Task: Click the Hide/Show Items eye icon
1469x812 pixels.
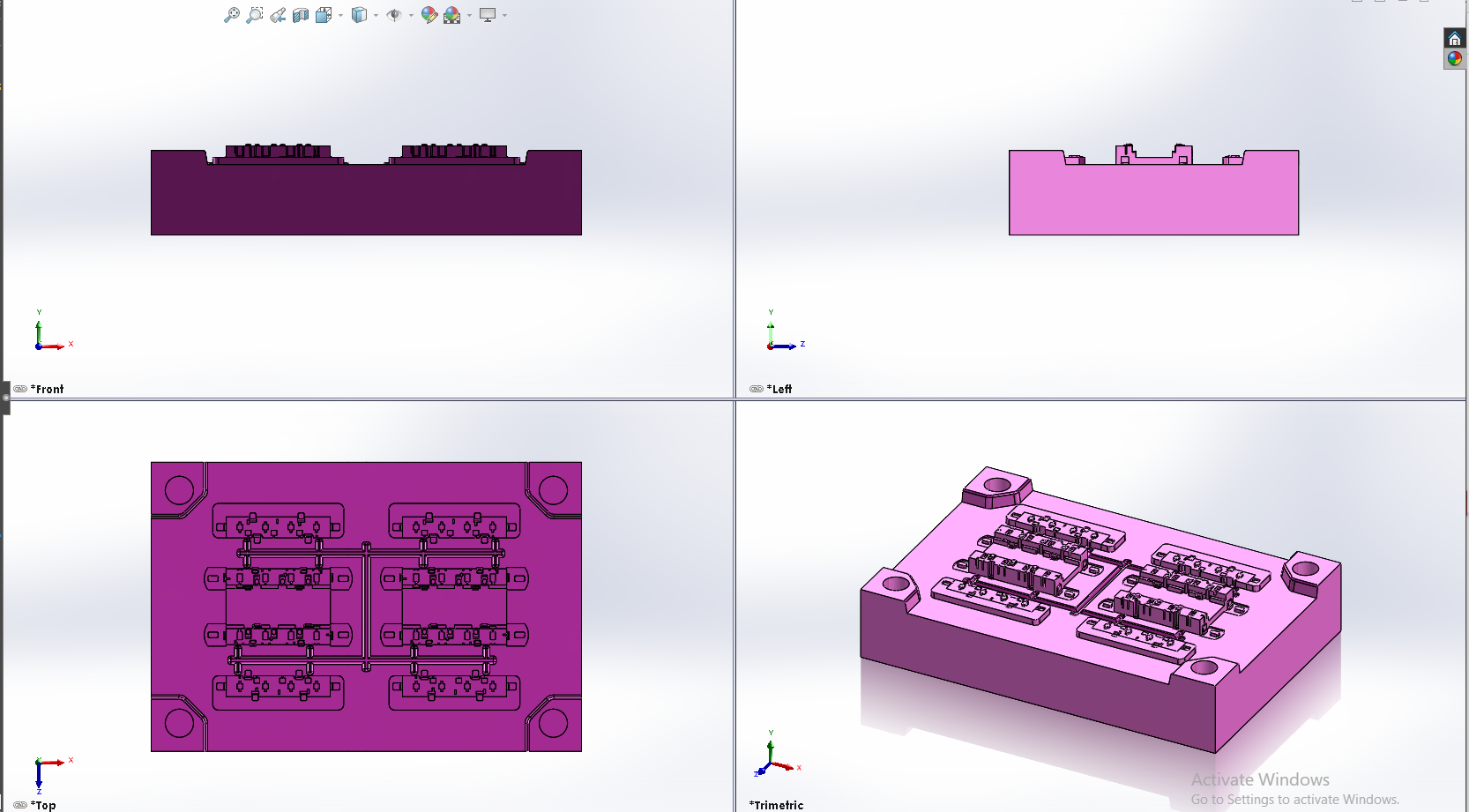Action: [x=394, y=15]
